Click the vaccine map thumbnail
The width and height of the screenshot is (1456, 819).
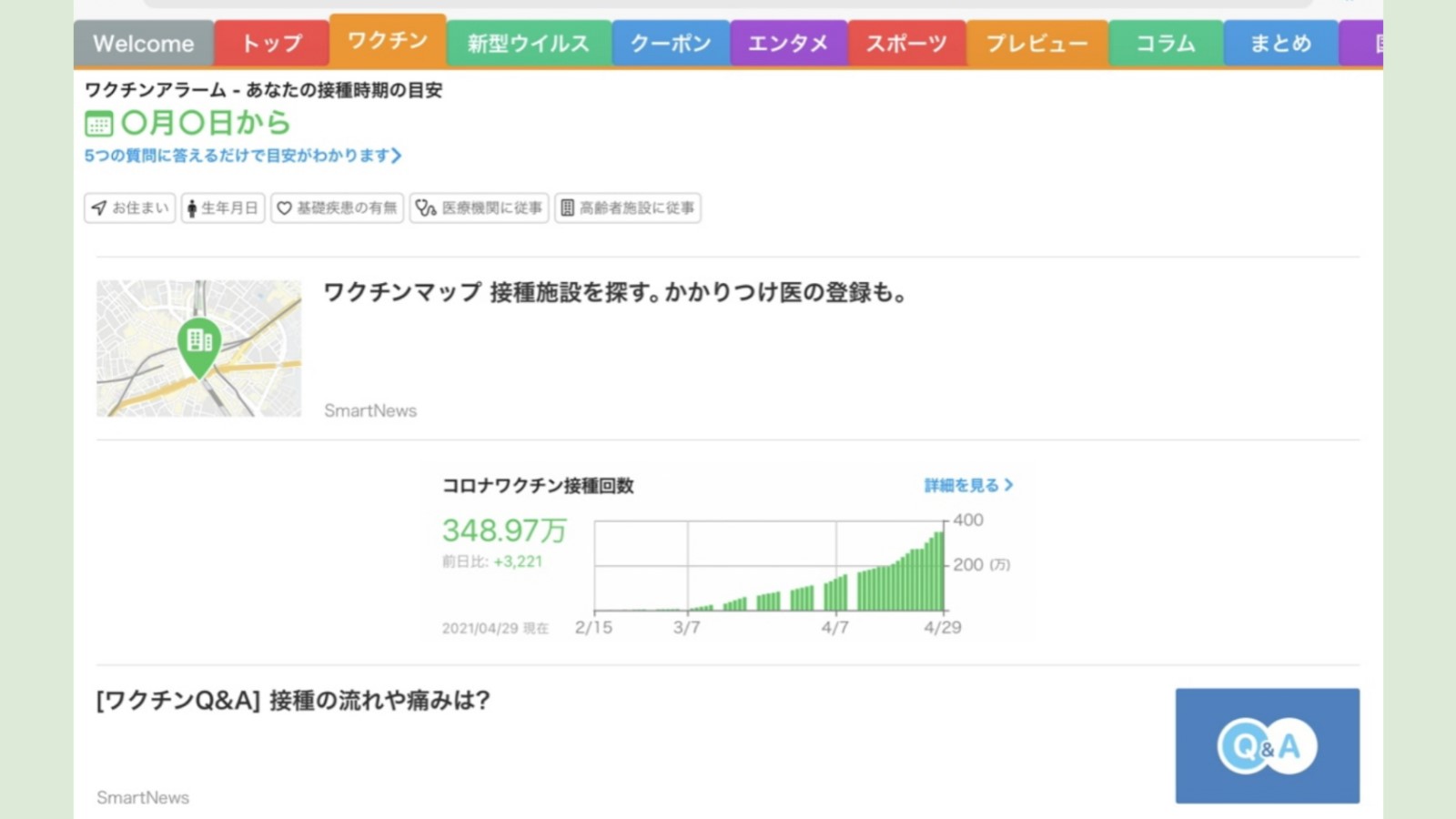(x=199, y=349)
